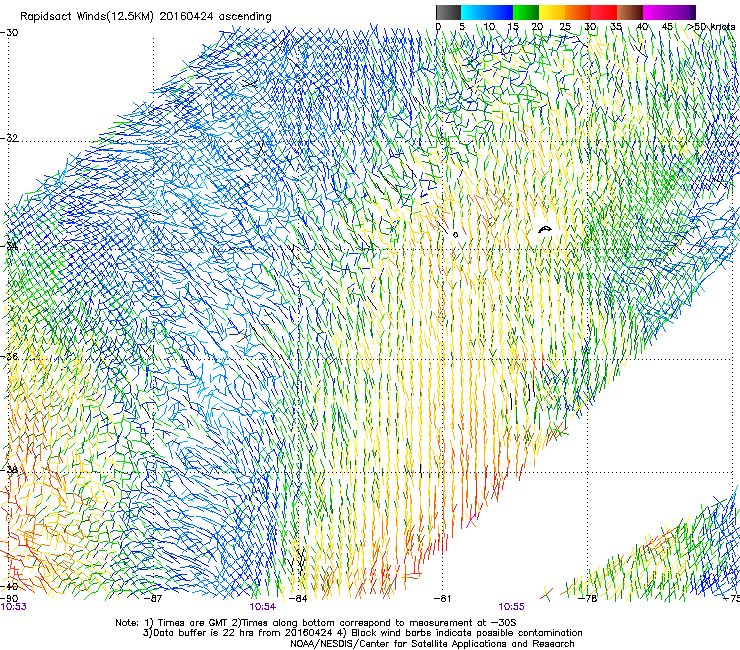Click the longitude label '-81'
The image size is (740, 650).
442,599
